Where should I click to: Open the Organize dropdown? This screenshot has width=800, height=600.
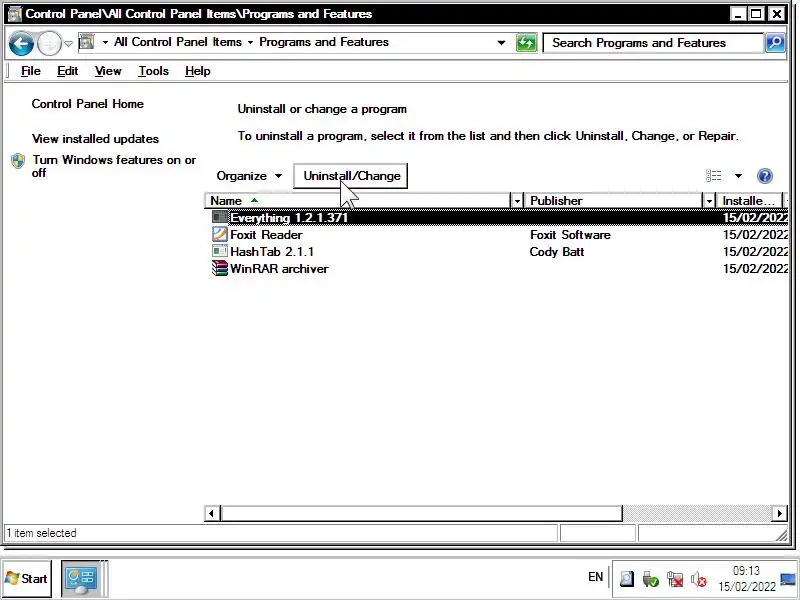pos(249,176)
